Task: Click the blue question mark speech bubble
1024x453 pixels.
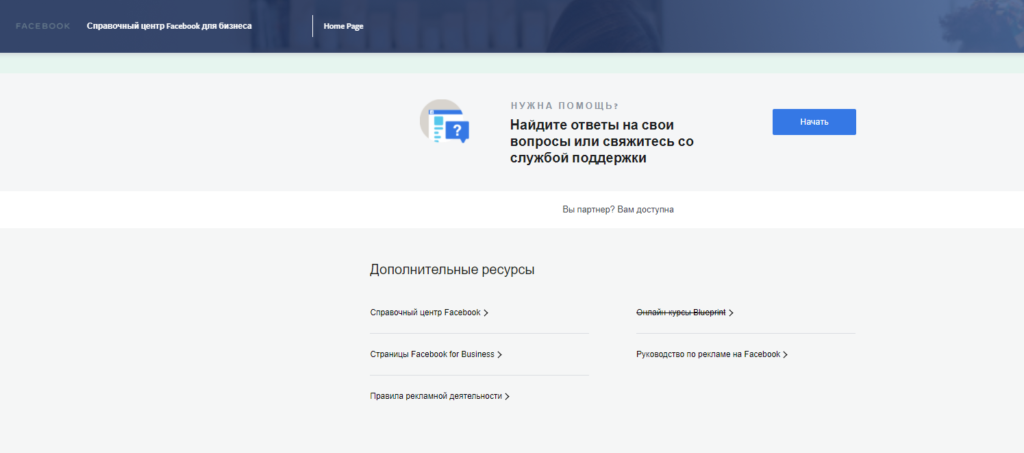Action: [457, 131]
